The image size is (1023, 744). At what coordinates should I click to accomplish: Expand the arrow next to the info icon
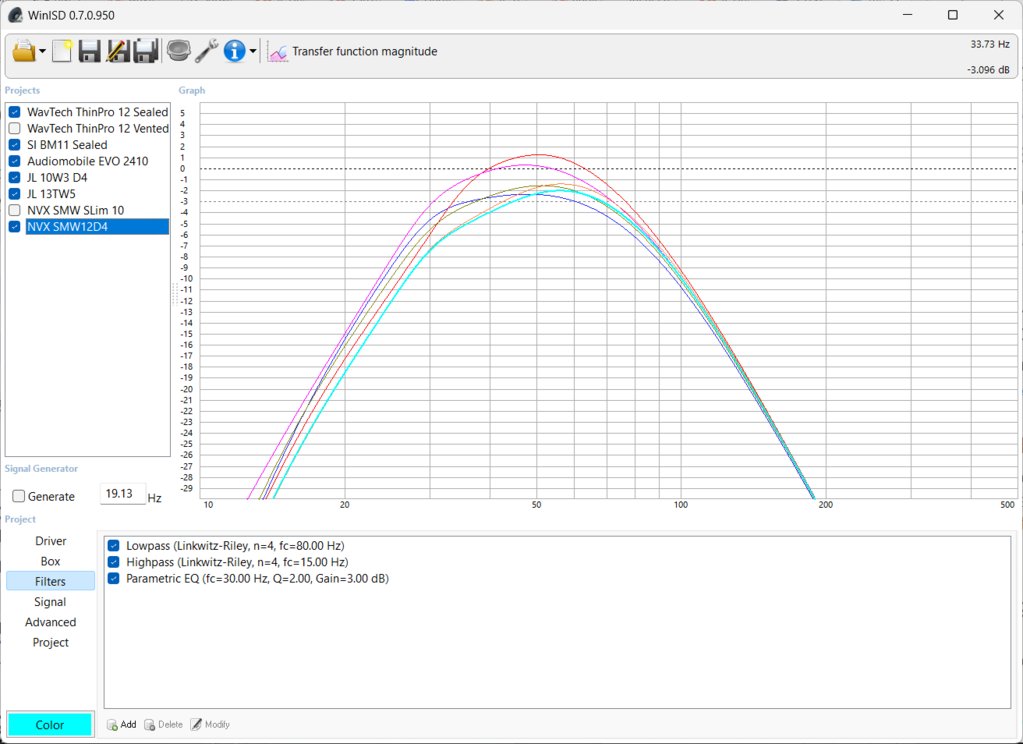tap(253, 52)
